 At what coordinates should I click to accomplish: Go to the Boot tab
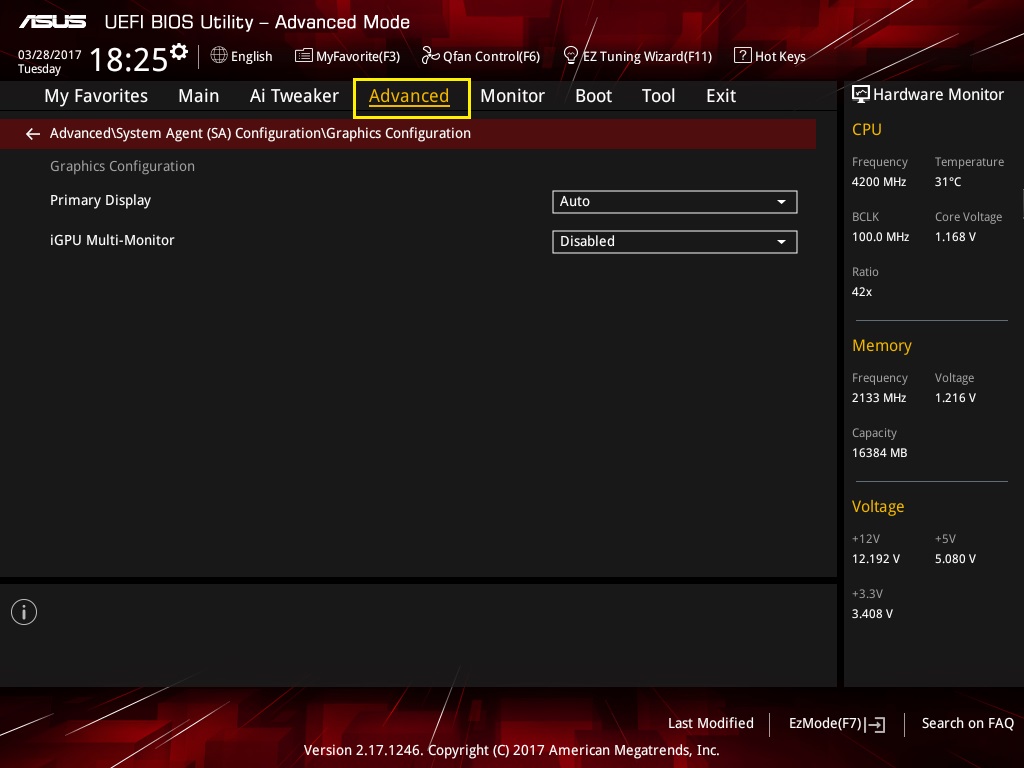593,96
